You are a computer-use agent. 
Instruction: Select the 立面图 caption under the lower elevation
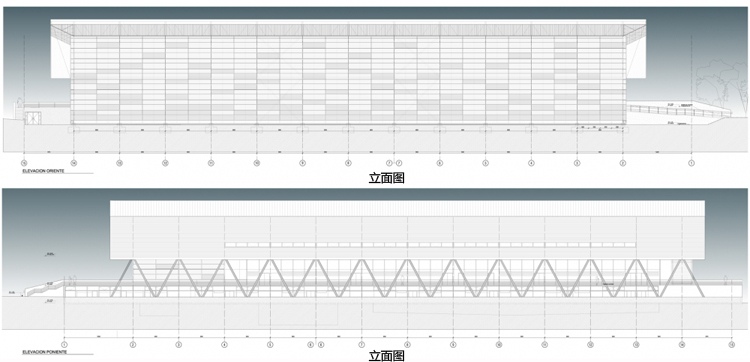[x=386, y=356]
